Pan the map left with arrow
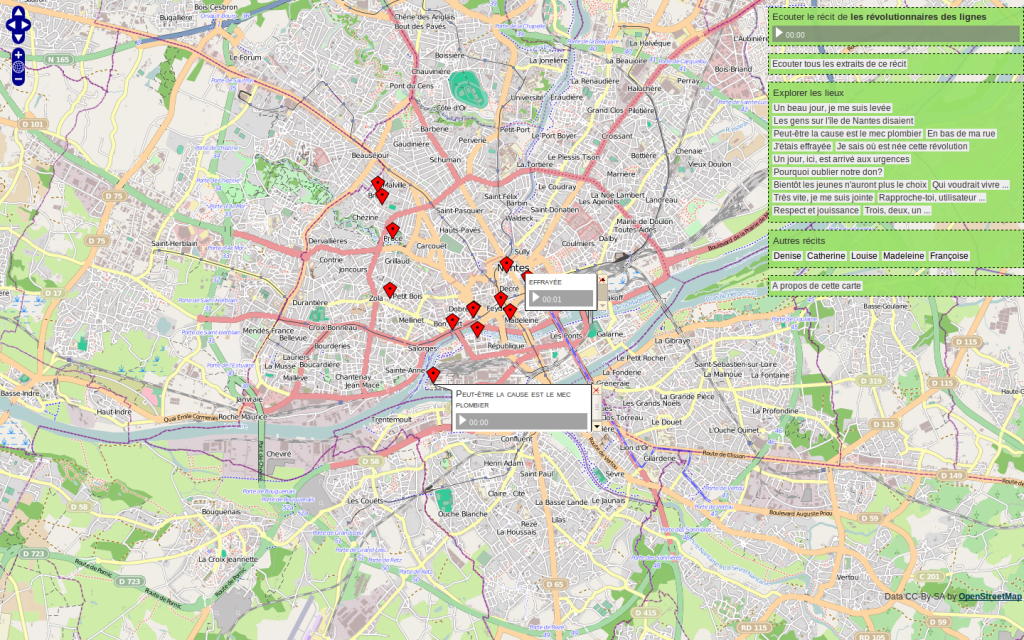This screenshot has height=640, width=1024. point(11,24)
